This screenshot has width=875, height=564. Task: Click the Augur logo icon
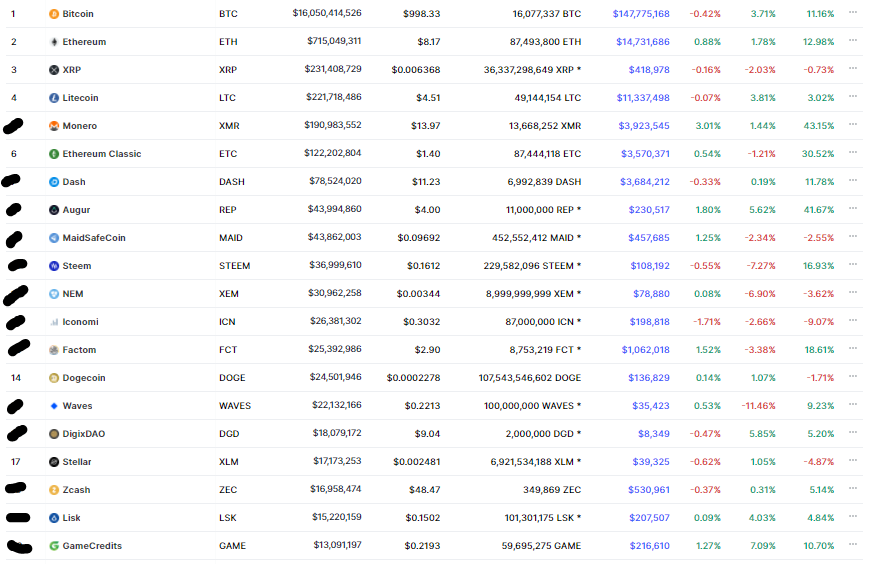tap(54, 210)
